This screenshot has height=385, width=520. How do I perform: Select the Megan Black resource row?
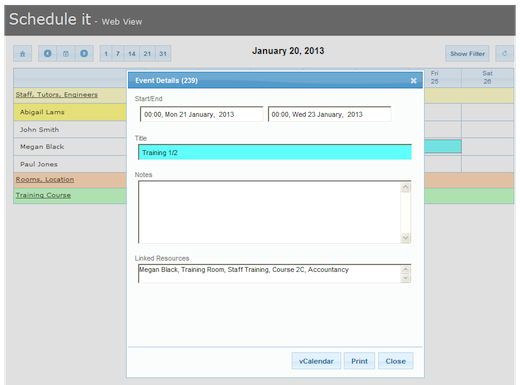point(70,147)
